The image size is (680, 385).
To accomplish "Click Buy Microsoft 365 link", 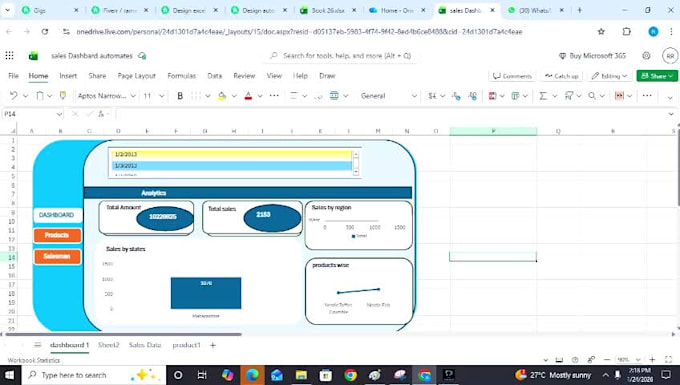I will pos(592,55).
